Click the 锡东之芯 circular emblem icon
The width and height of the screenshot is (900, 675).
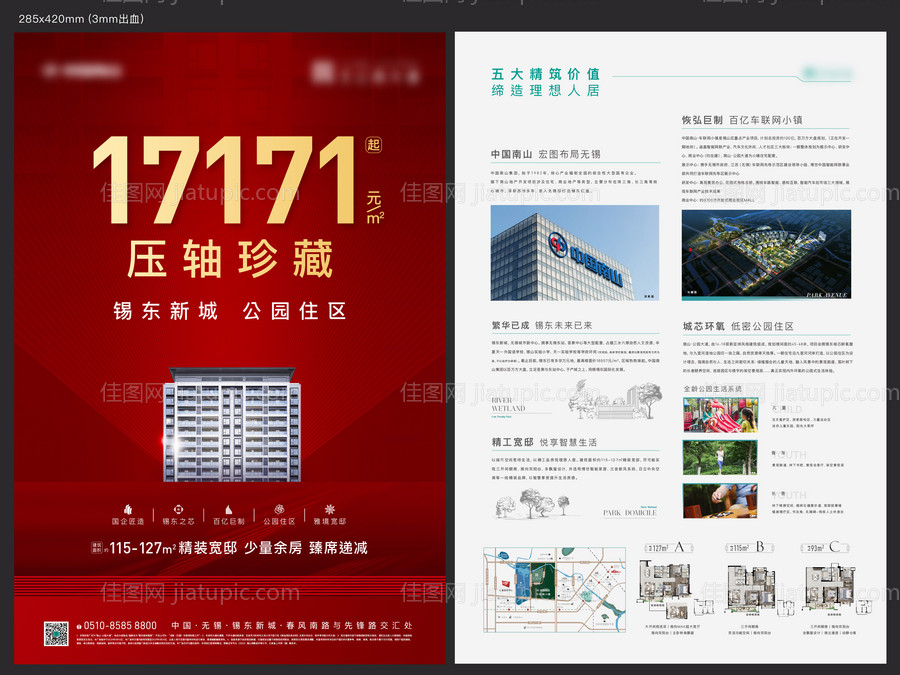tap(177, 509)
